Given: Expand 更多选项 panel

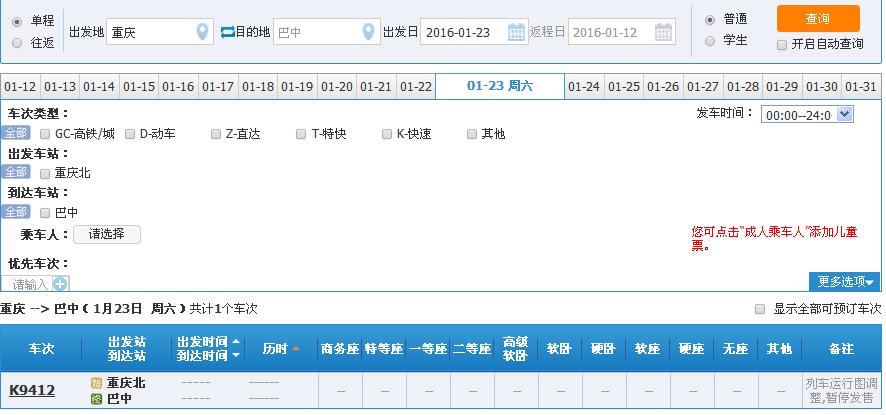Looking at the screenshot, I should [845, 282].
